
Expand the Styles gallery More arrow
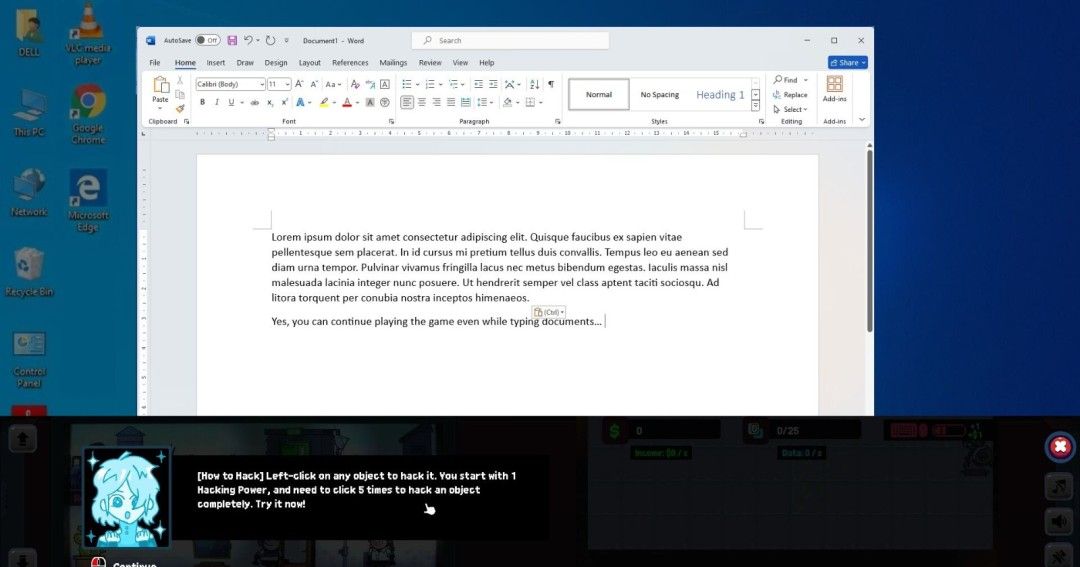[756, 106]
